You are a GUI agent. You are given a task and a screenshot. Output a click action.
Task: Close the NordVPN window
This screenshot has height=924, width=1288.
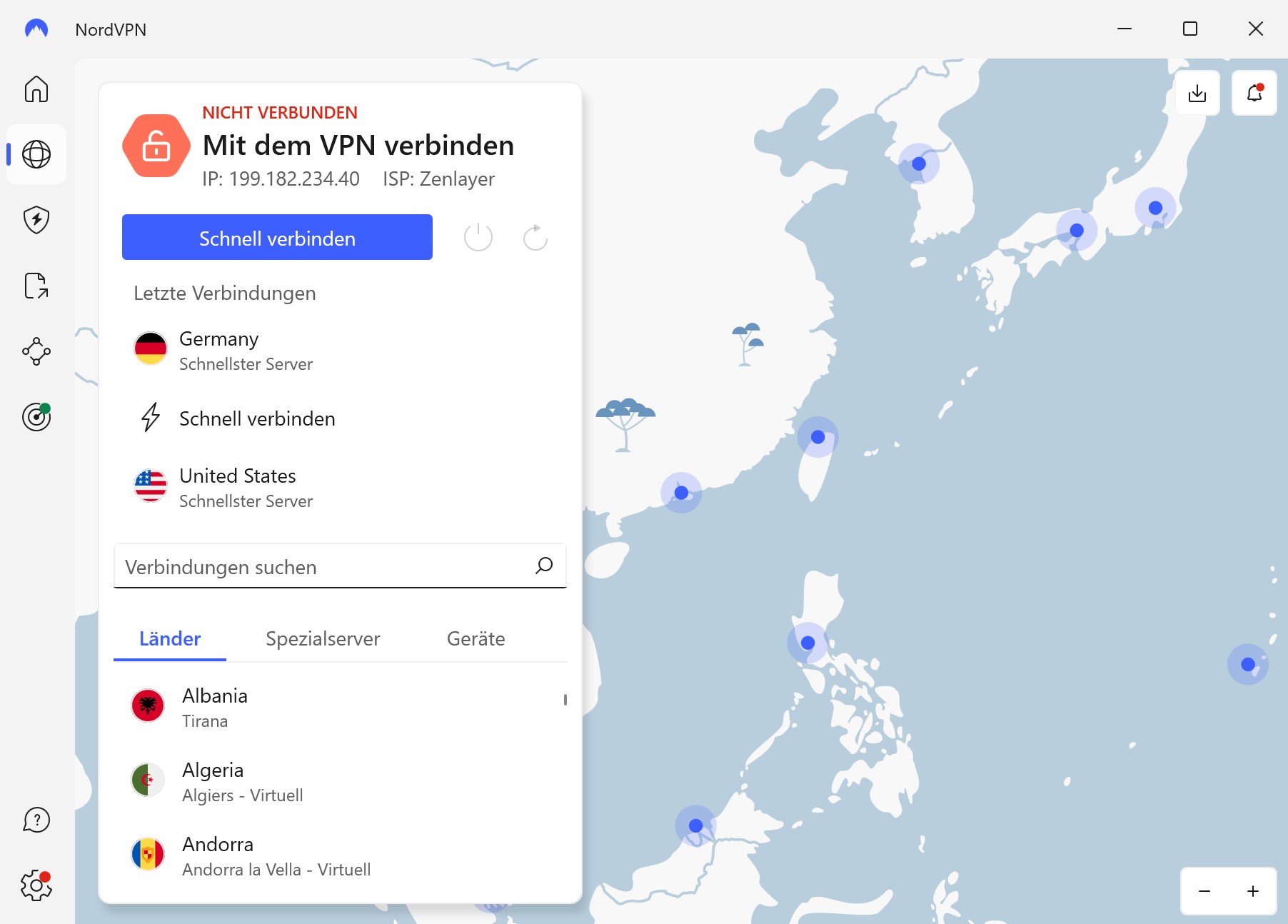1256,29
